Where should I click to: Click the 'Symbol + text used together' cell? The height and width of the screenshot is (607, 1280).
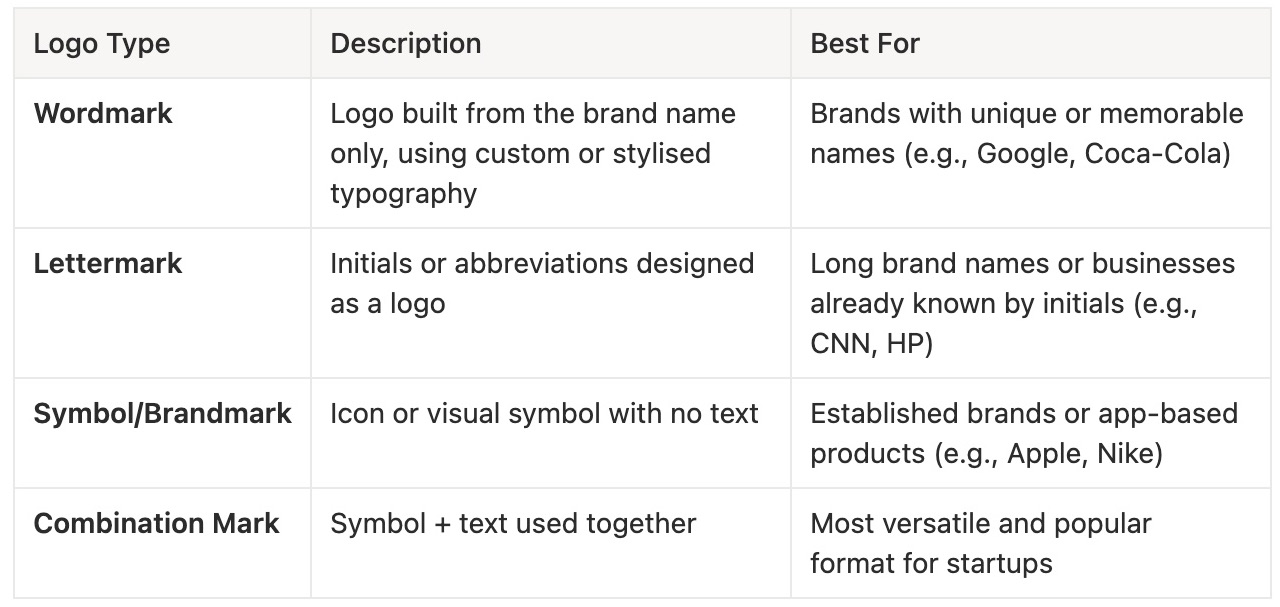tap(551, 543)
